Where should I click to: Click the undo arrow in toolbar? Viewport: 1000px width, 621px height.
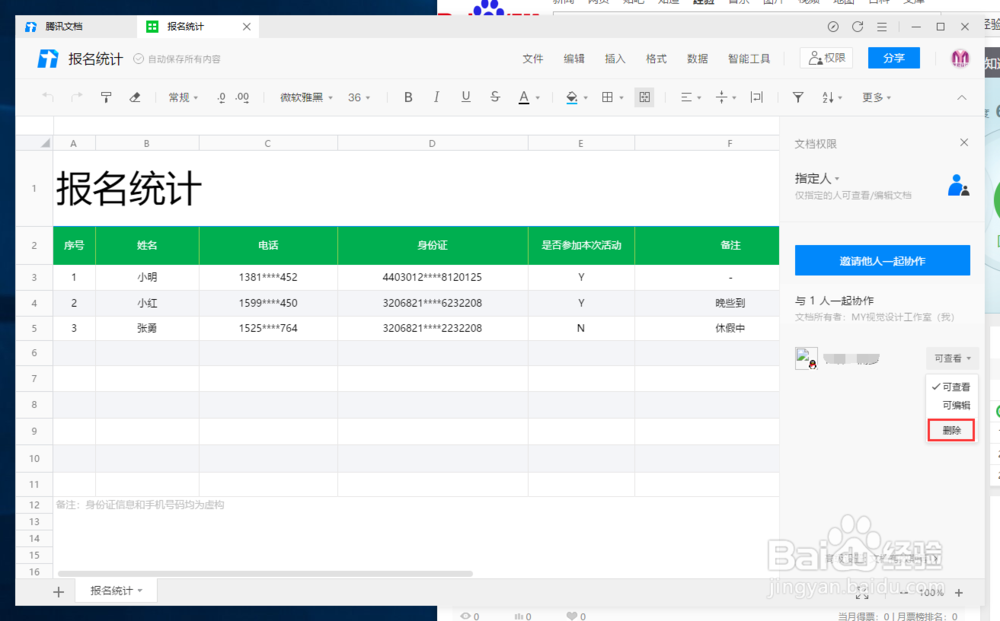tap(48, 97)
